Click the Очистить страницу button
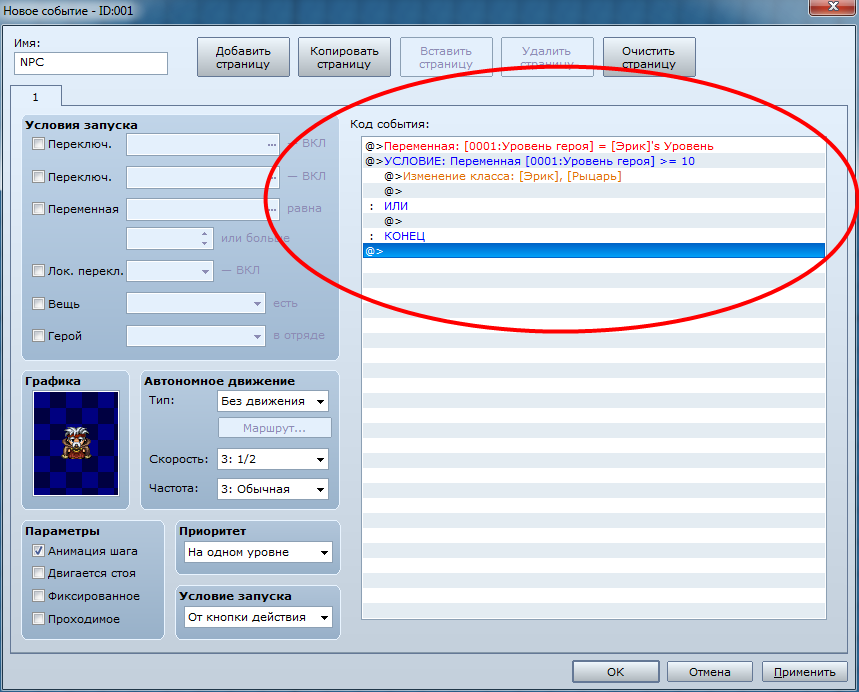 point(649,57)
